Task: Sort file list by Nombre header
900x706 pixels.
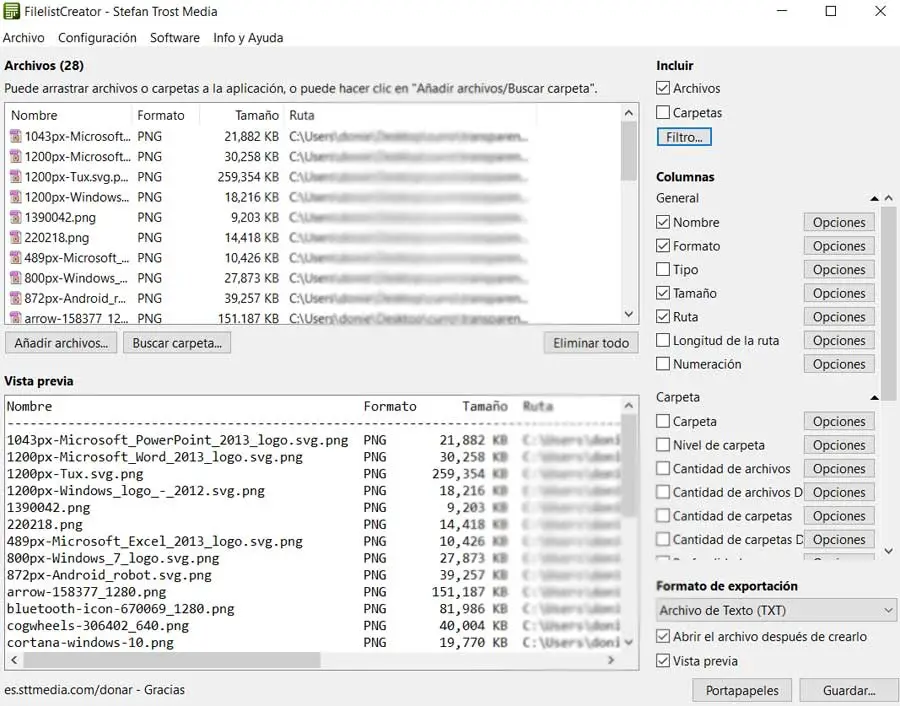Action: pos(68,115)
